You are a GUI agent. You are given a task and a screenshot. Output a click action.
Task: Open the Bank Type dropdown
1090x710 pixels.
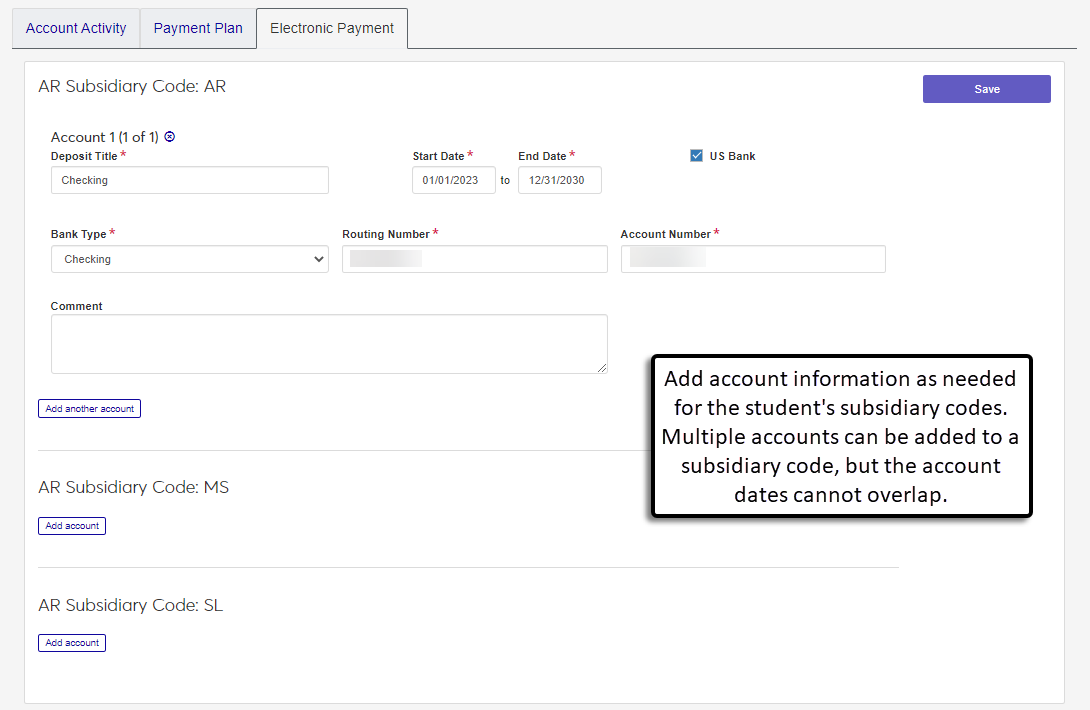click(189, 259)
